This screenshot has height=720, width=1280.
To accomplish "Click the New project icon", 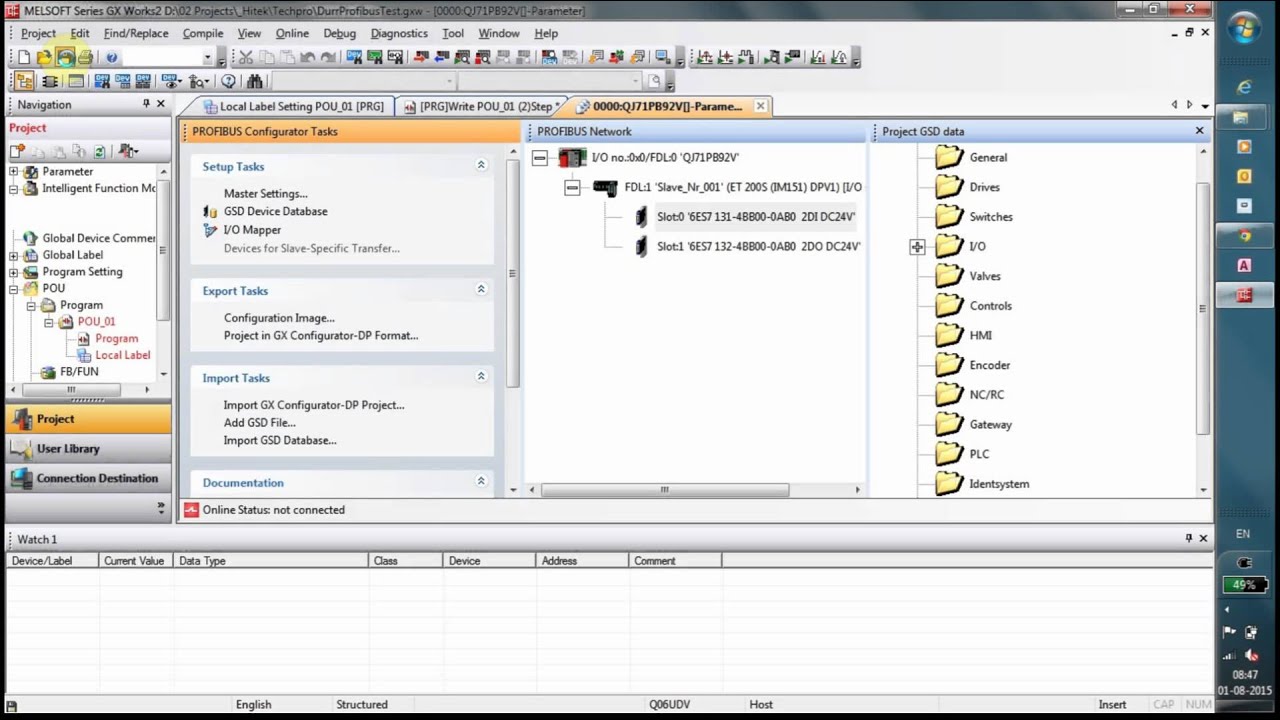I will pos(24,58).
